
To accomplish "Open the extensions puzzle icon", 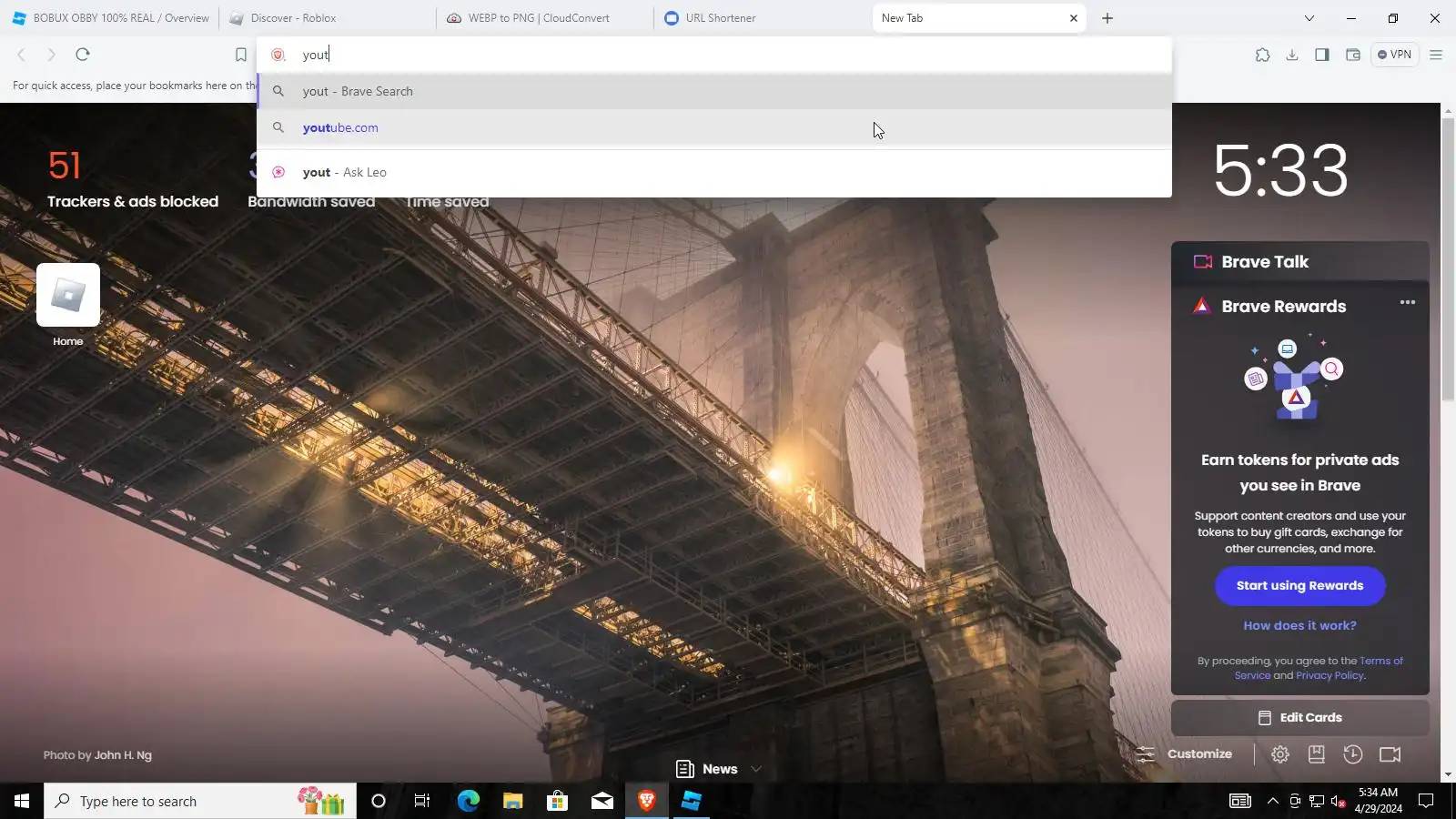I will (x=1262, y=55).
